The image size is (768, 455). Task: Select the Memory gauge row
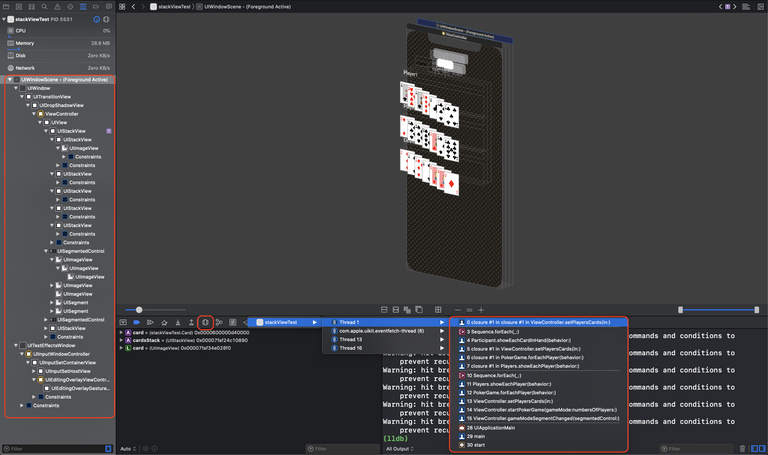[x=58, y=43]
